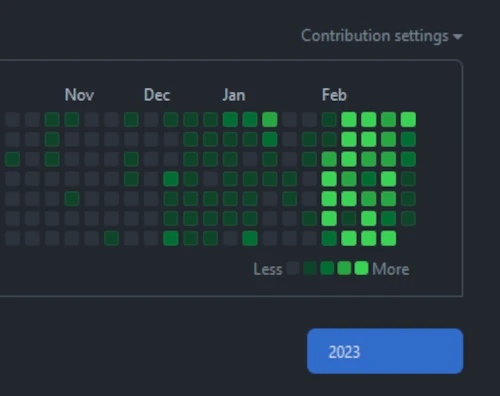
Task: Click the middle legend swatch between Less and More
Action: click(327, 268)
